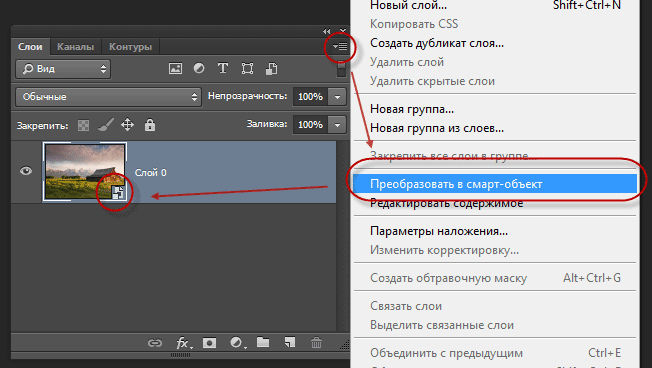Viewport: 652px width, 368px height.
Task: Create a new group folder icon
Action: click(263, 342)
